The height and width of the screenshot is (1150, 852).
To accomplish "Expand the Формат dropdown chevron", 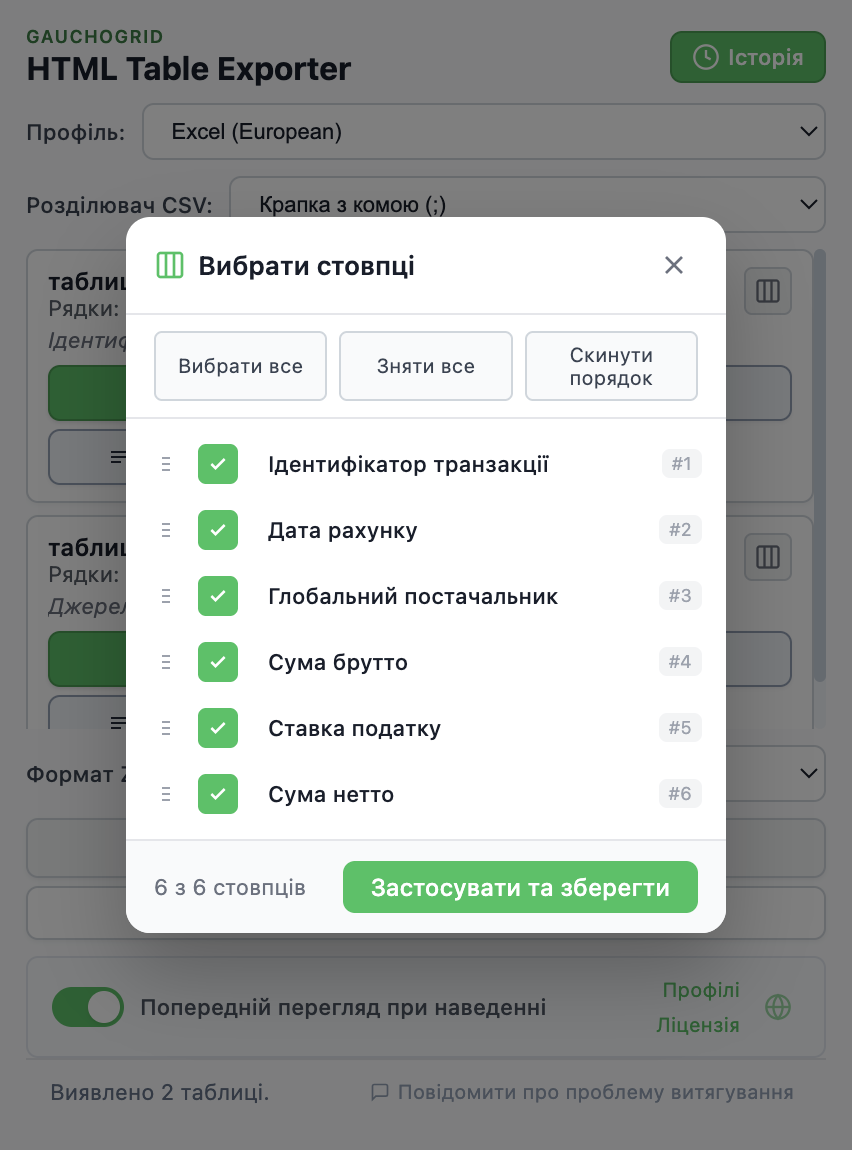I will (x=808, y=773).
